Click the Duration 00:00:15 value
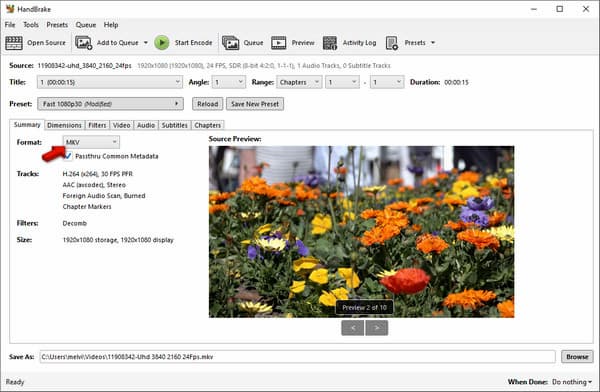 tap(456, 82)
